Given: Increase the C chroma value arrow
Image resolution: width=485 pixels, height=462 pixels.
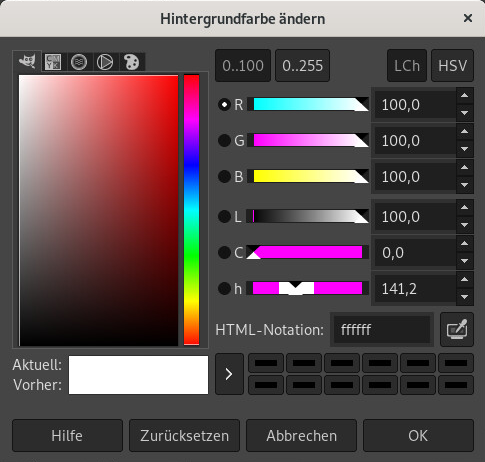Looking at the screenshot, I should click(464, 243).
